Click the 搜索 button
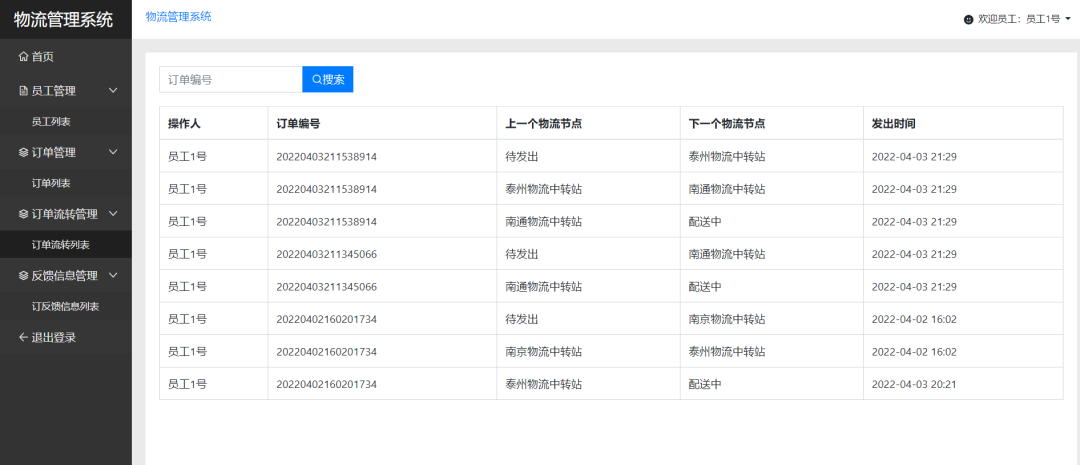Viewport: 1080px width, 465px height. [x=328, y=79]
